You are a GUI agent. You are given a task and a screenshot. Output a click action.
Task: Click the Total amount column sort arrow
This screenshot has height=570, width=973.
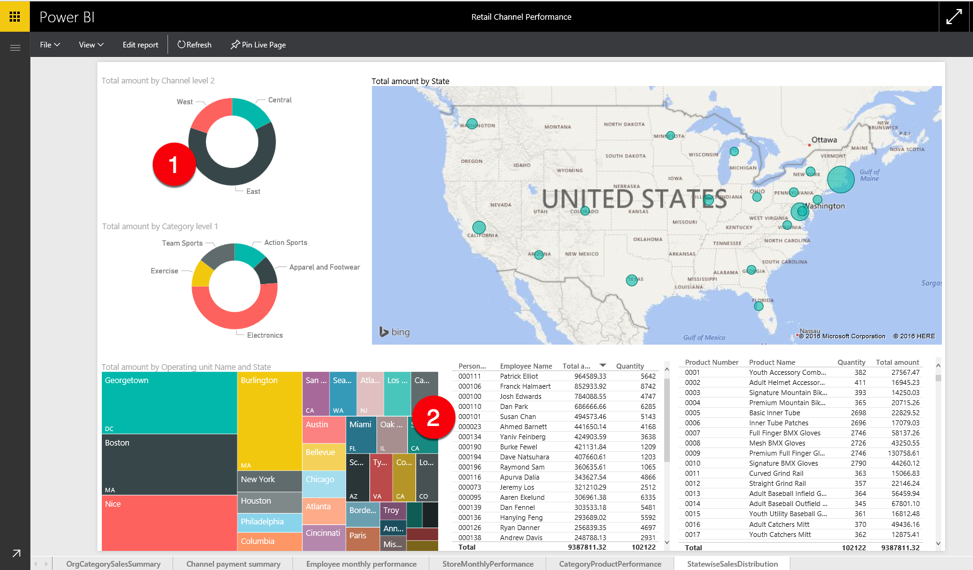click(603, 365)
